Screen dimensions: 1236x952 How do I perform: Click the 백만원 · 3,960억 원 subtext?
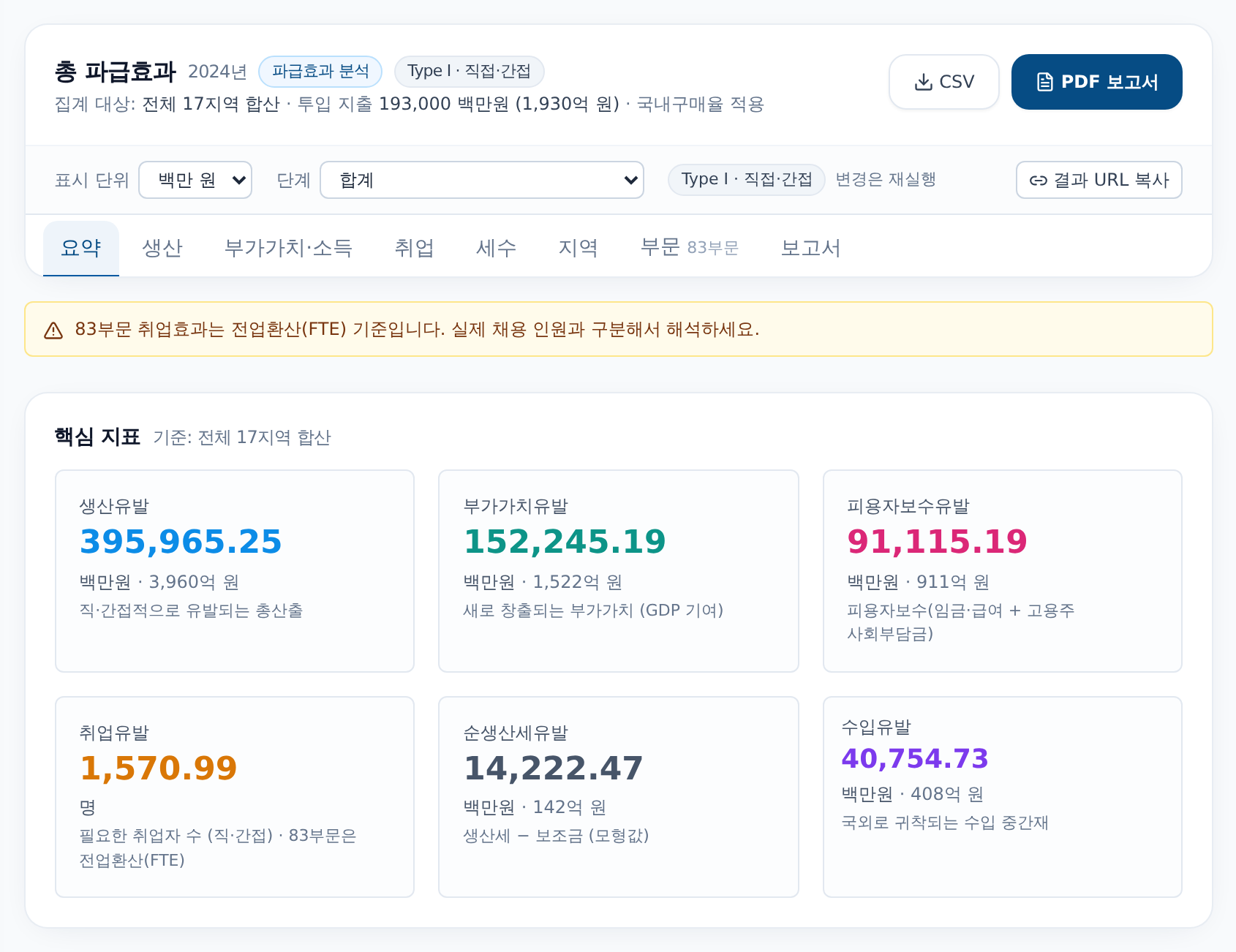point(159,582)
